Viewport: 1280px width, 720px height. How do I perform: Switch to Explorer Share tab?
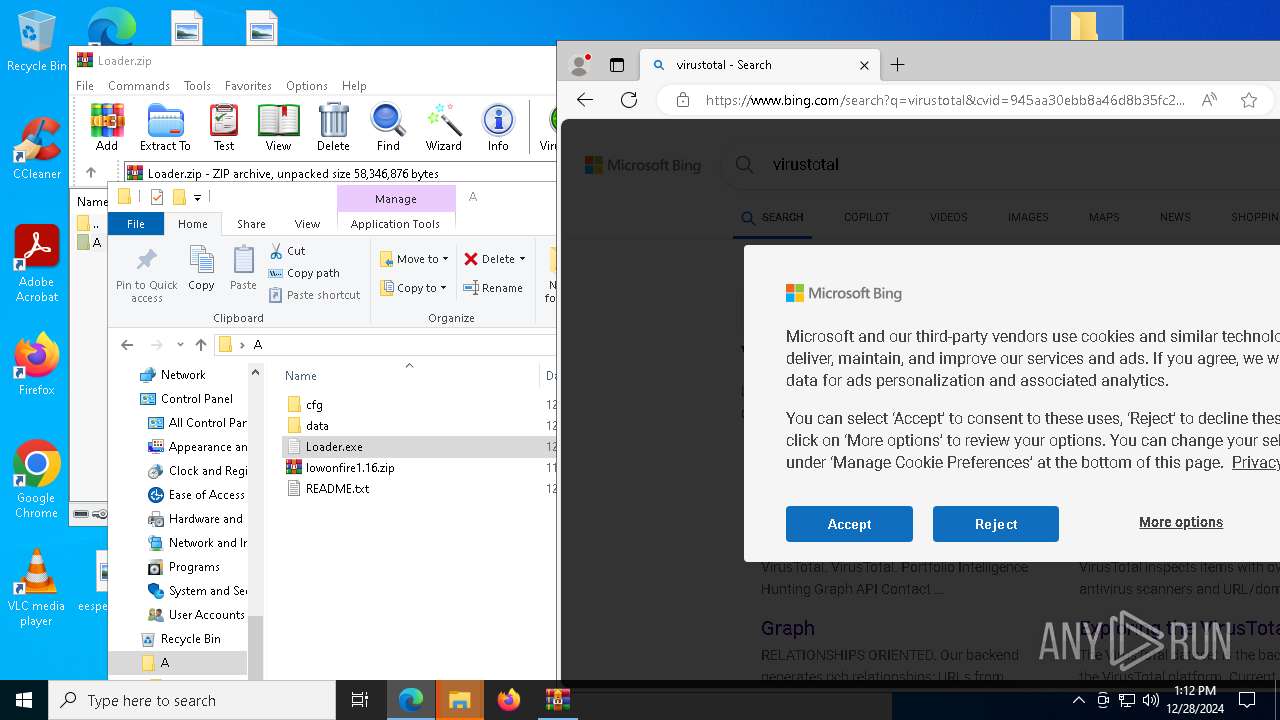251,224
